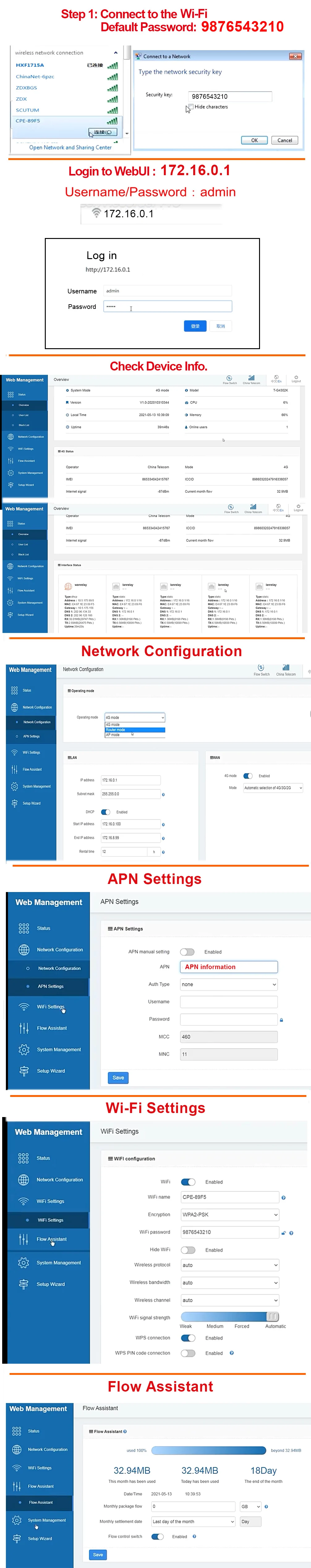Click Save button on APN Settings page
Viewport: 311px width, 1568px height.
click(118, 1077)
